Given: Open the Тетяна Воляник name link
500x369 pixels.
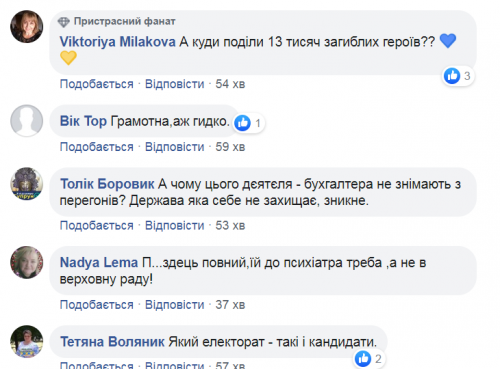Looking at the screenshot, I should point(112,342).
